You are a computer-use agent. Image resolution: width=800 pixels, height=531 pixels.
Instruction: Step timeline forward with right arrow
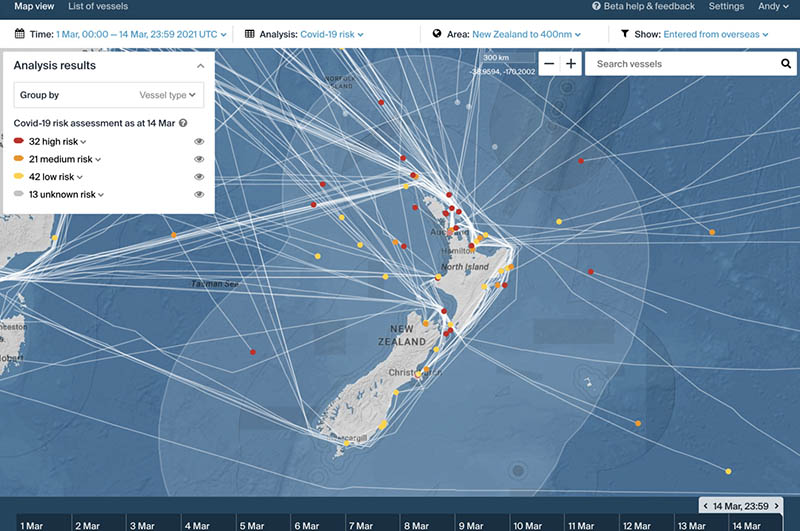(x=777, y=506)
